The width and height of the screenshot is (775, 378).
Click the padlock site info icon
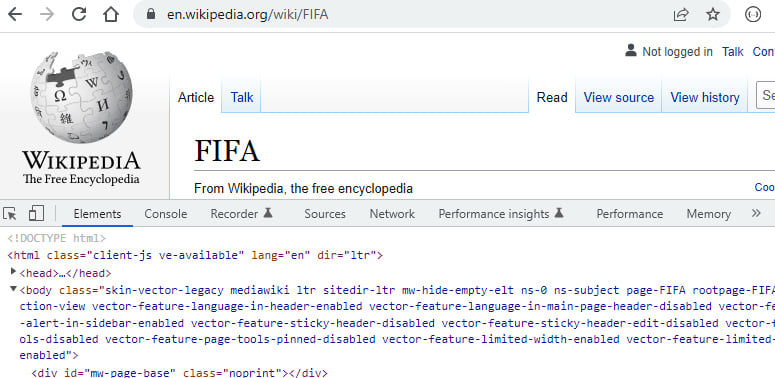click(151, 14)
